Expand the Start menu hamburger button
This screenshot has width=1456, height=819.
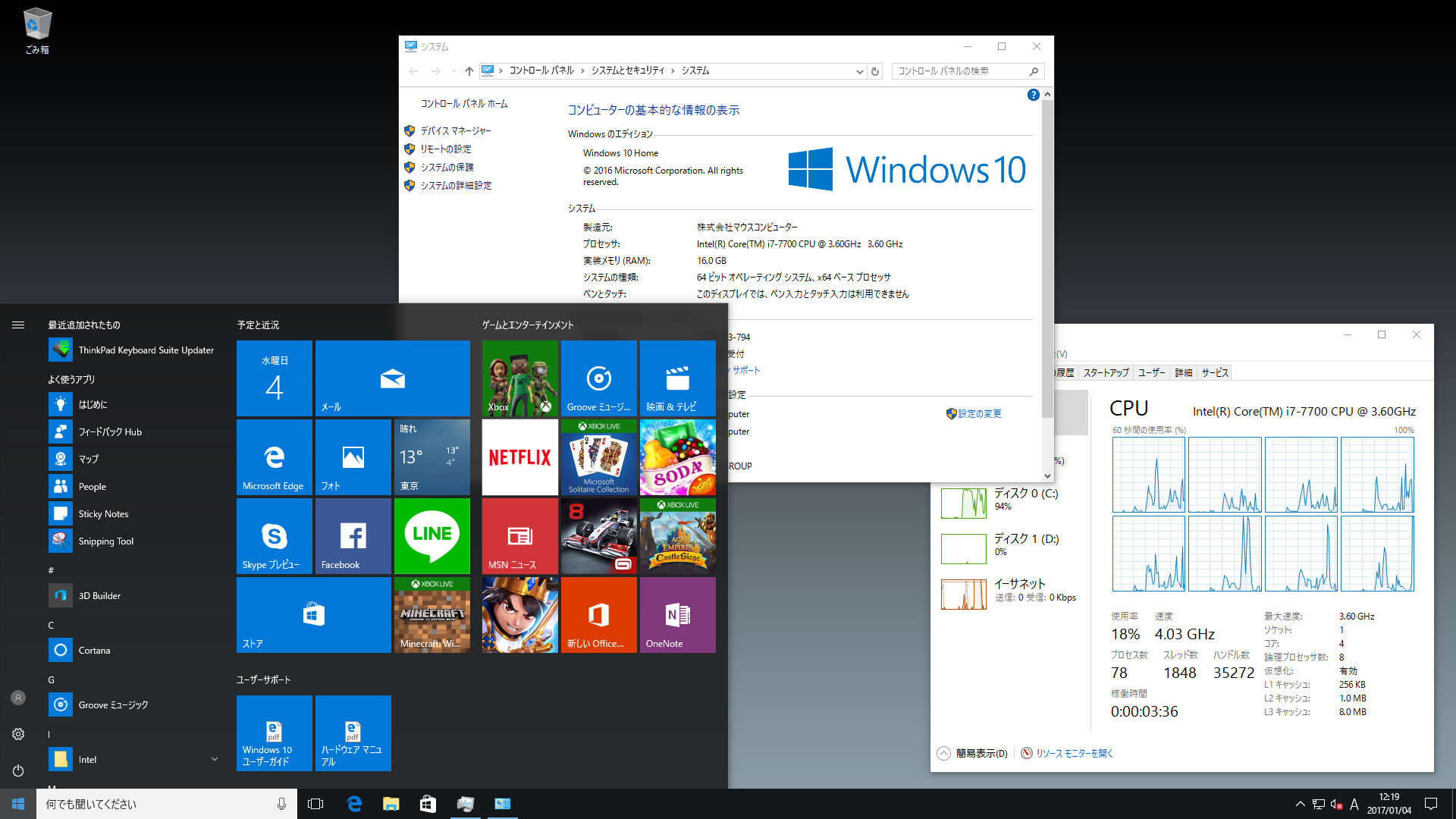point(18,325)
